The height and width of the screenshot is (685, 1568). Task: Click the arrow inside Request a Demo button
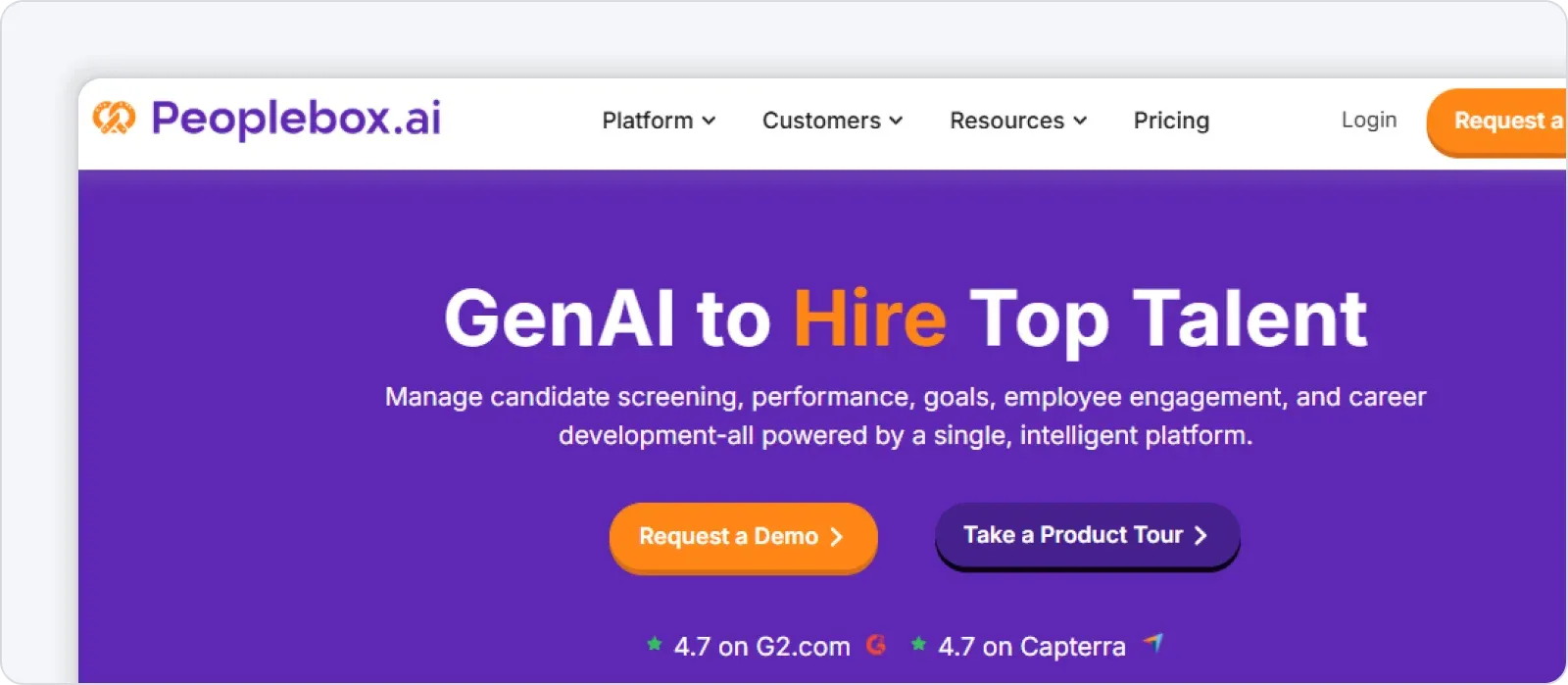pos(837,537)
